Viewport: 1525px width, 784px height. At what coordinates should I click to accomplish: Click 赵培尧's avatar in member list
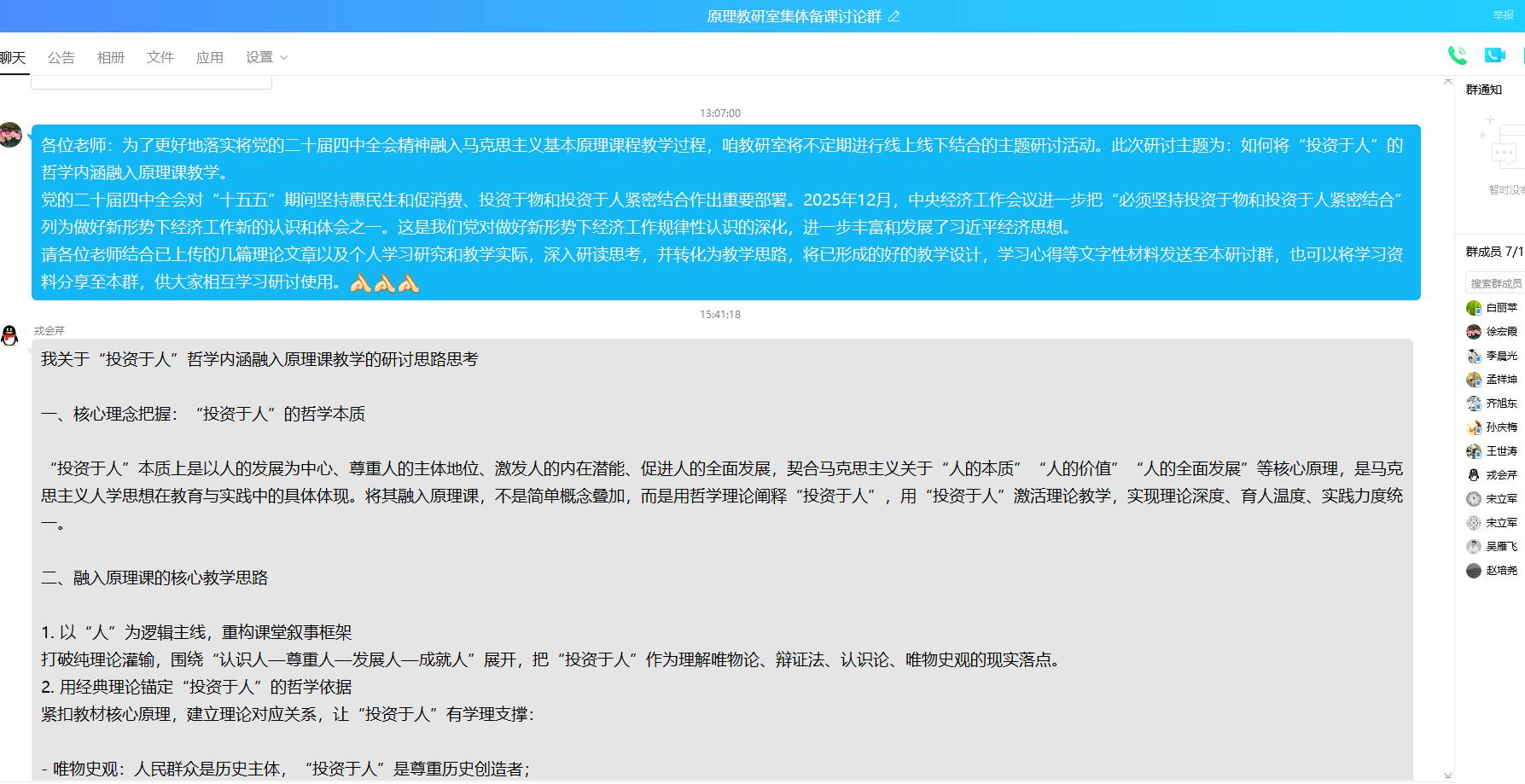click(x=1473, y=571)
